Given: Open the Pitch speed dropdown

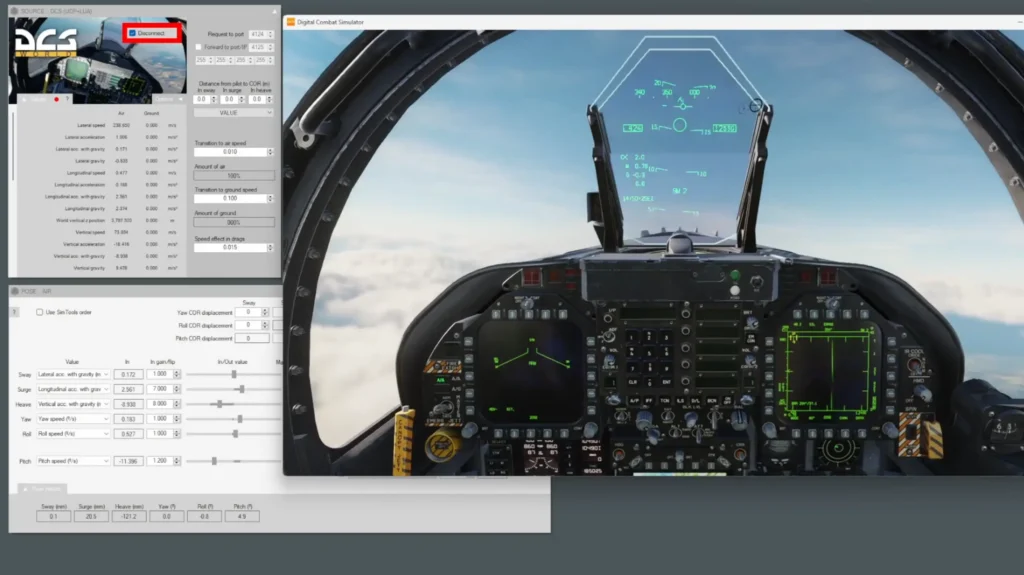Looking at the screenshot, I should [x=72, y=461].
